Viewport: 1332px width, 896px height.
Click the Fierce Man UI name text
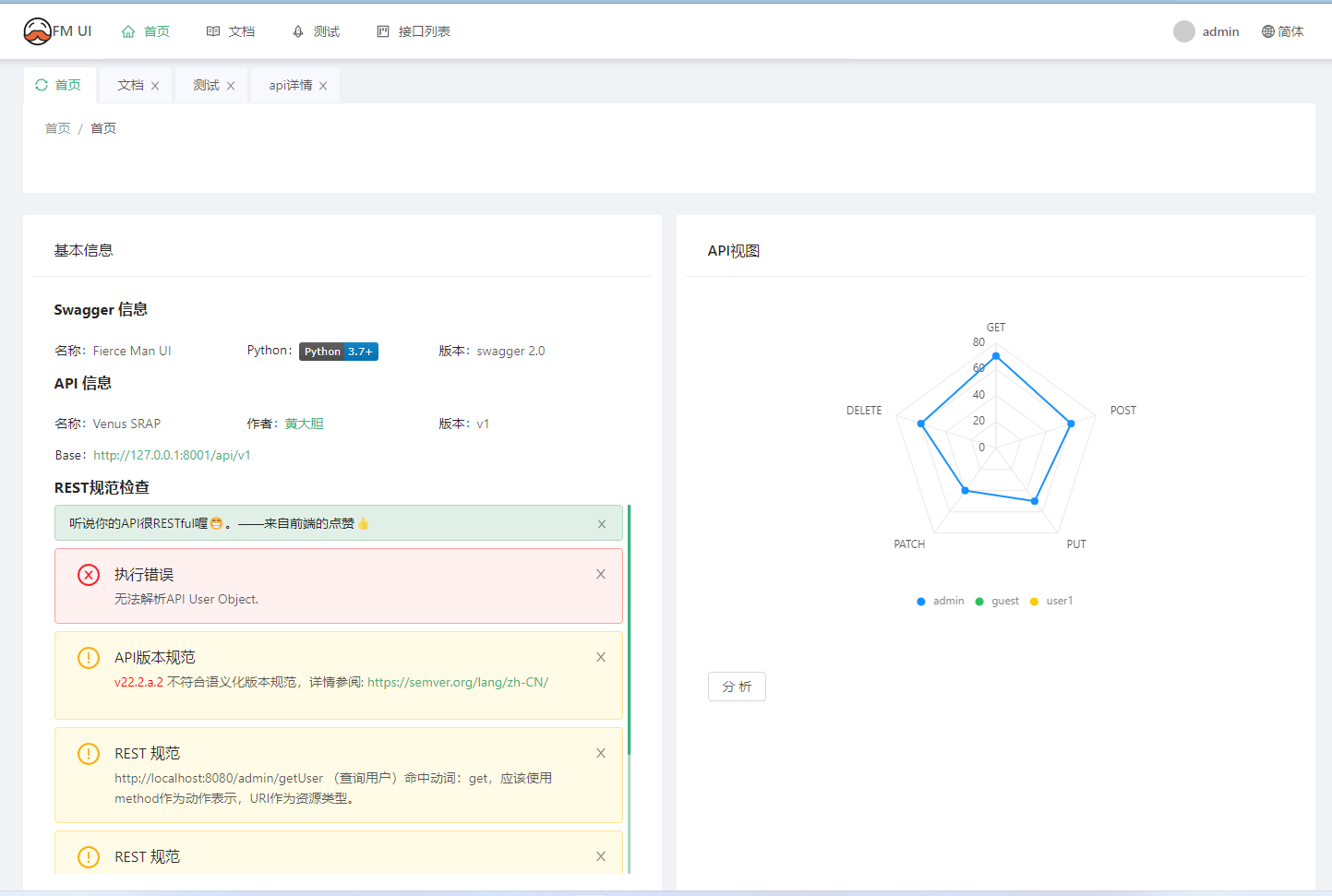click(132, 351)
